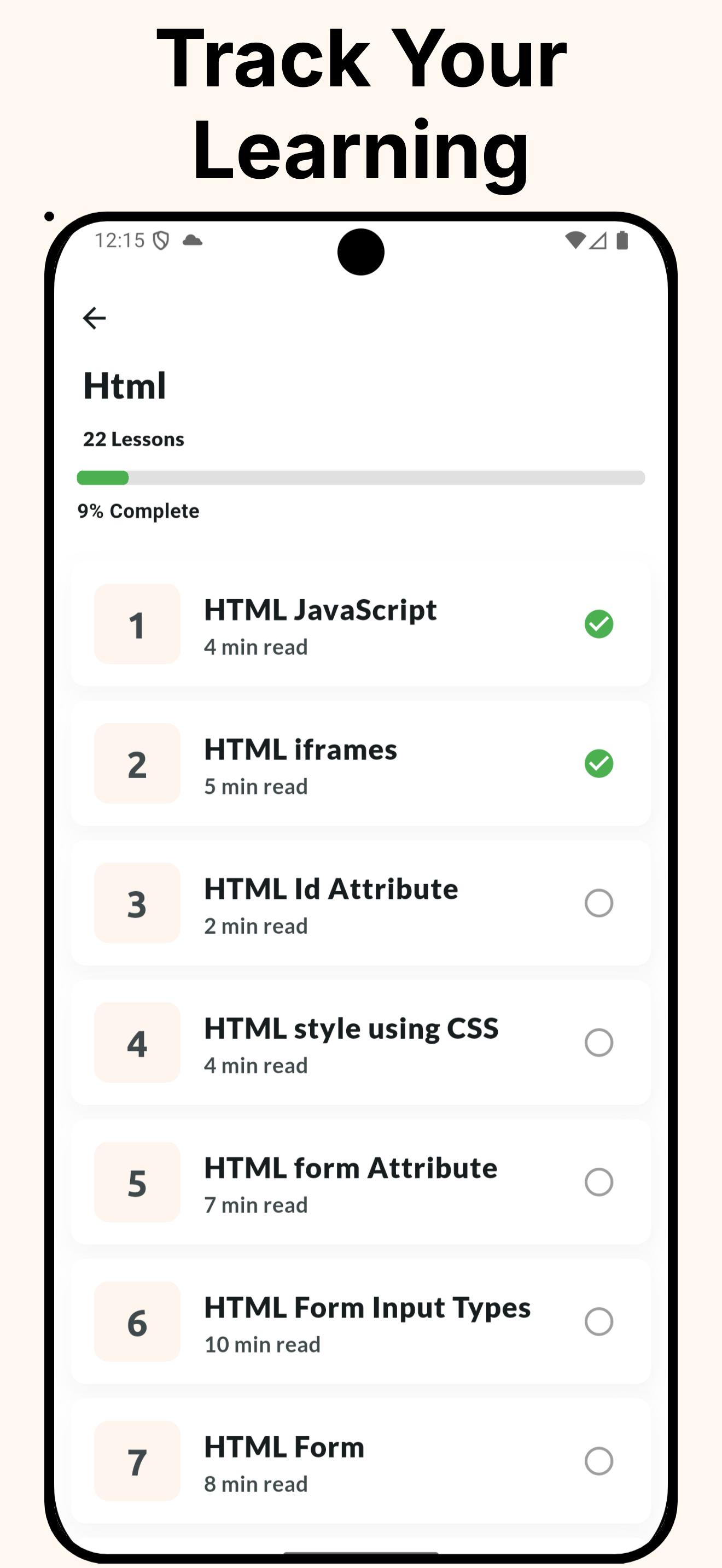Tap the cloud icon in status bar
The height and width of the screenshot is (1568, 722).
(193, 241)
